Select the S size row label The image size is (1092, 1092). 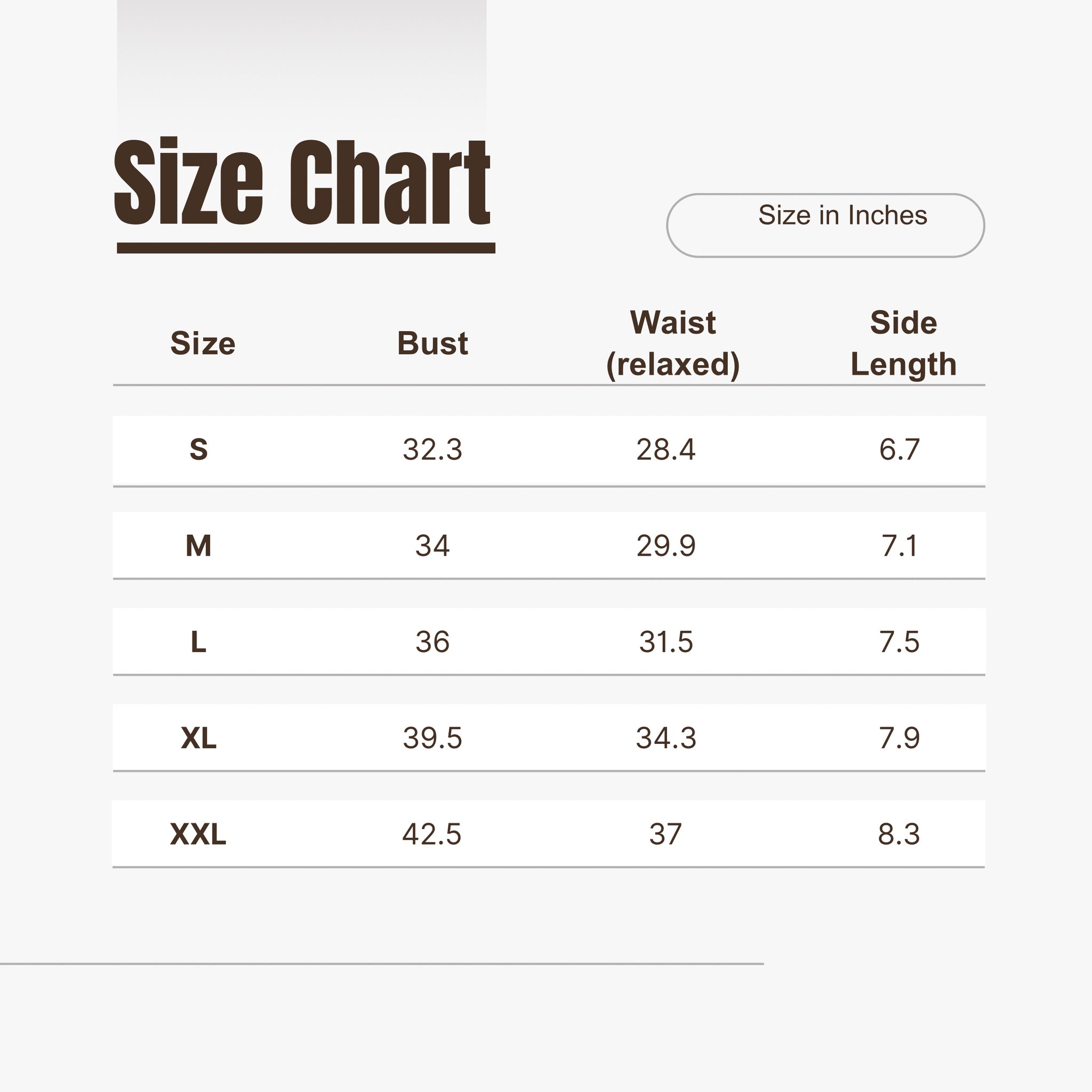tap(198, 449)
